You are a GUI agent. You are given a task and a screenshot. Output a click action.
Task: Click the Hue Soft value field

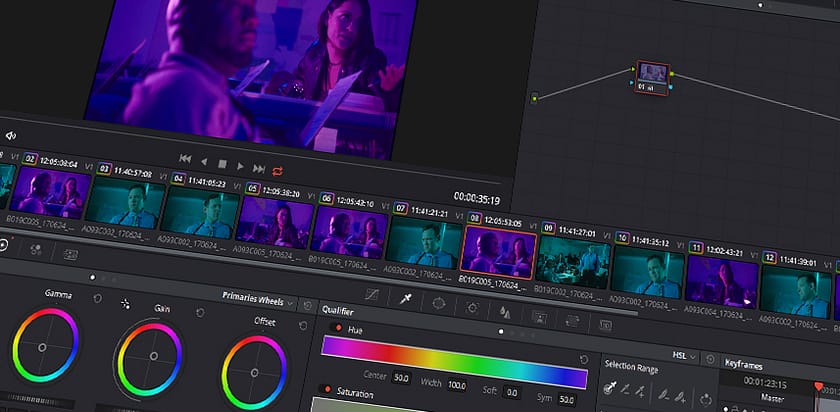[512, 393]
